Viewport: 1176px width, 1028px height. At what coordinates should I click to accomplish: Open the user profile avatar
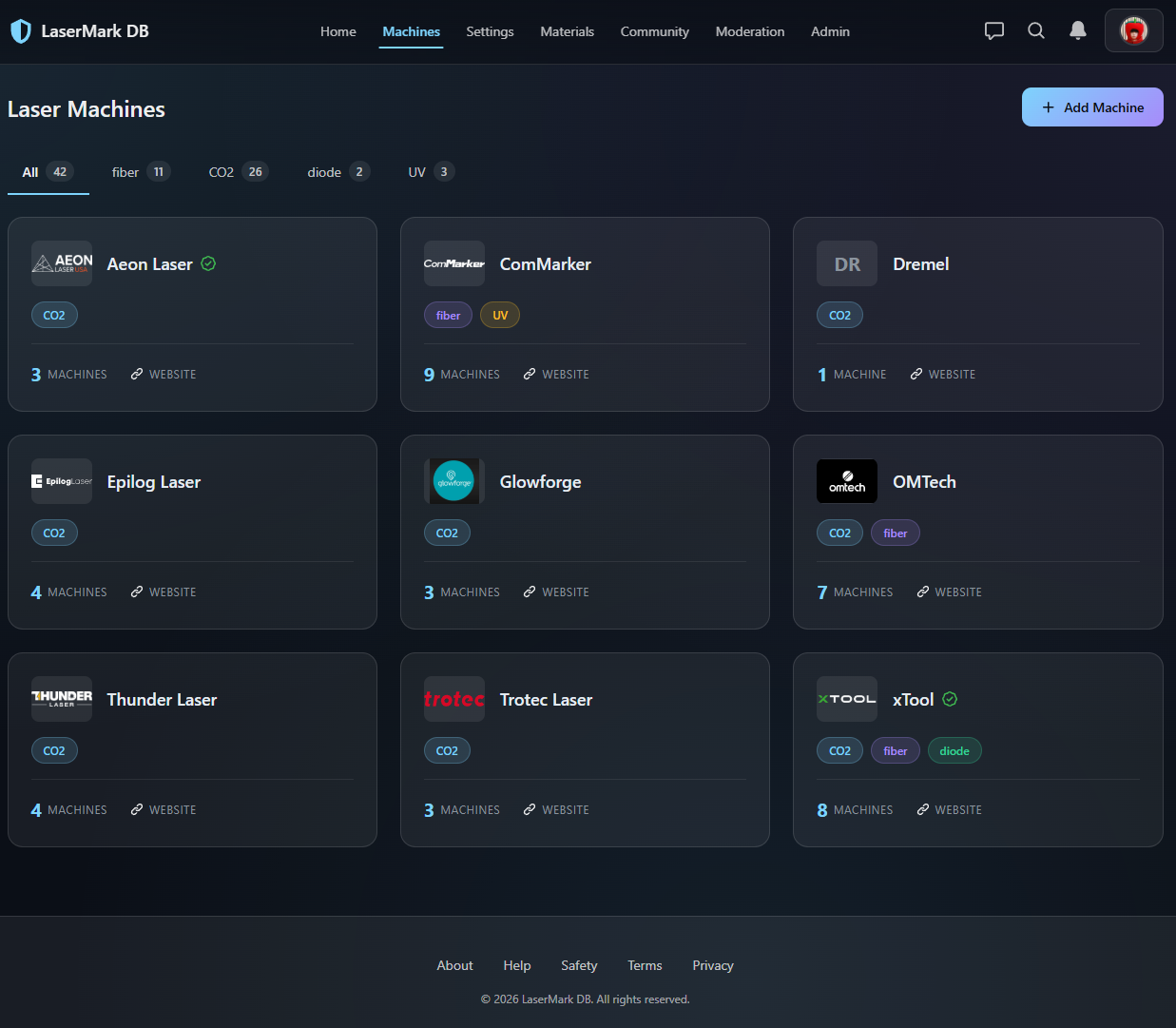tap(1133, 30)
